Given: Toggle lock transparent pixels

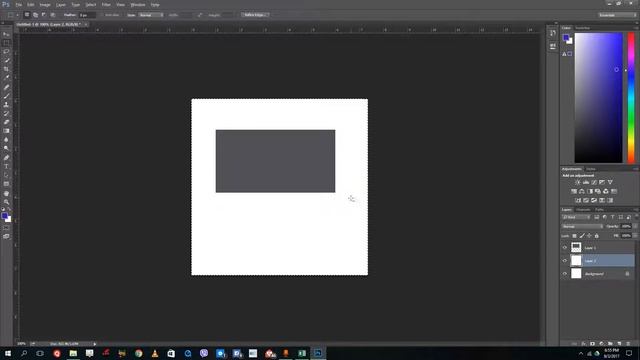Looking at the screenshot, I should point(574,236).
